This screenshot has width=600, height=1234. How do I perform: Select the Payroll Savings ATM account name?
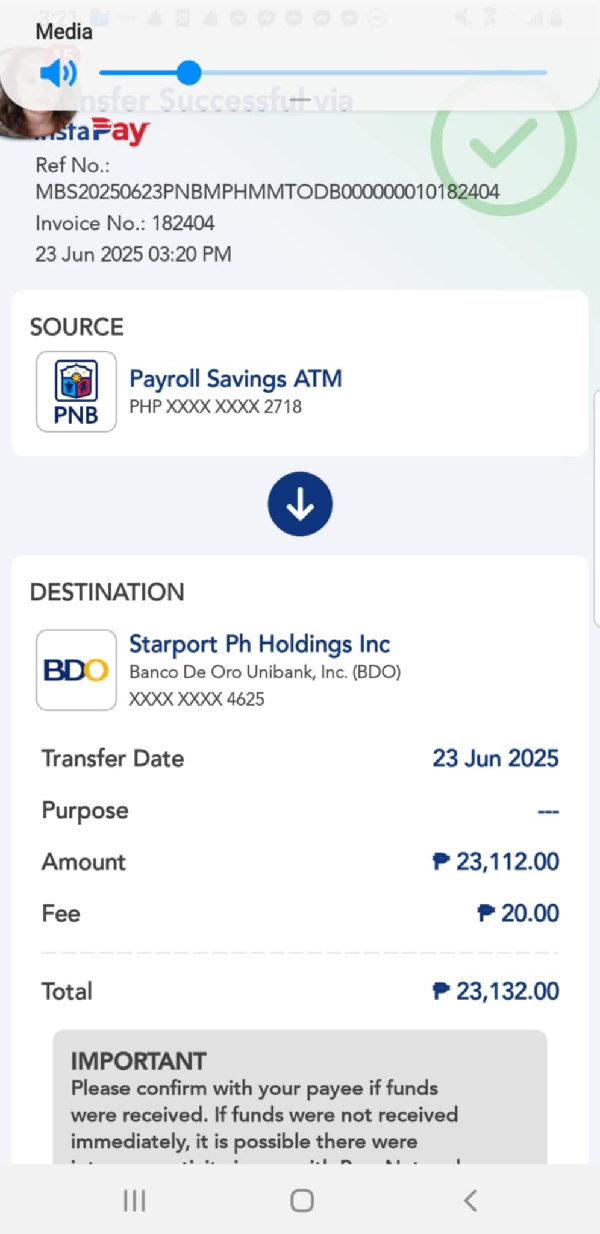tap(236, 379)
